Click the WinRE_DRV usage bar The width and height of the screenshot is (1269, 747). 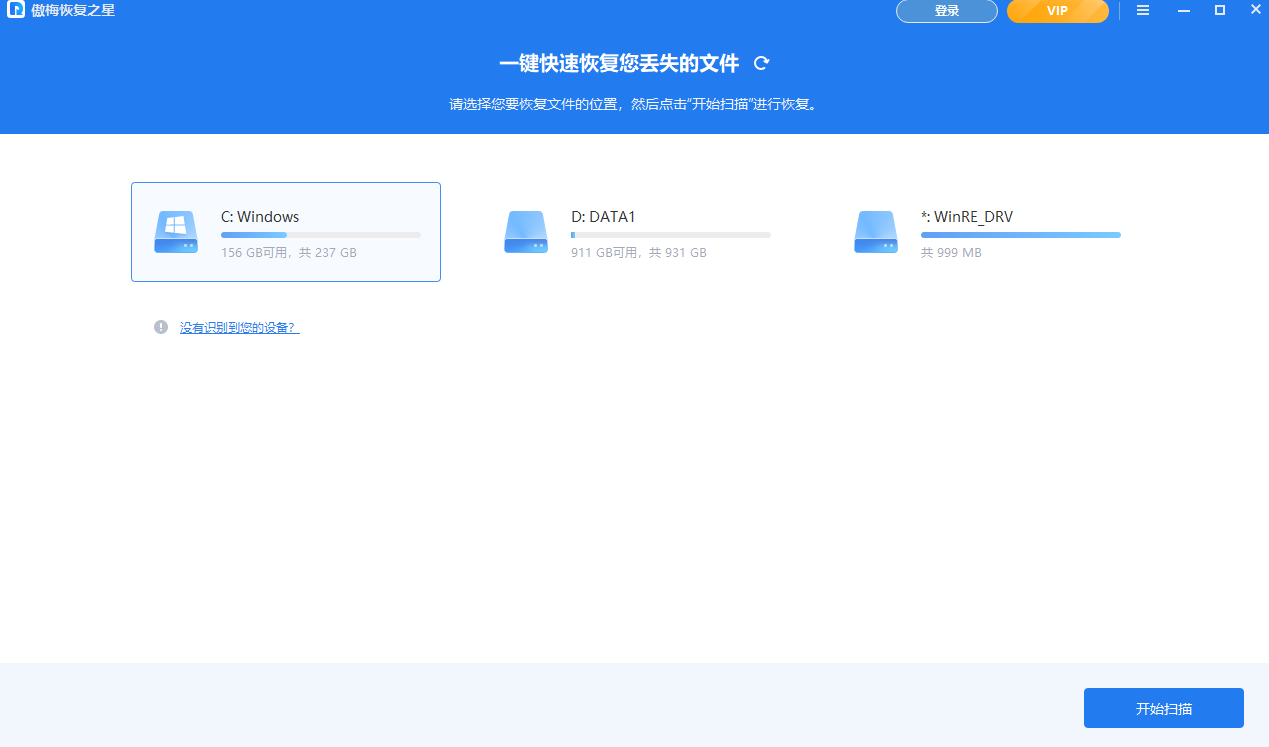pyautogui.click(x=1020, y=234)
